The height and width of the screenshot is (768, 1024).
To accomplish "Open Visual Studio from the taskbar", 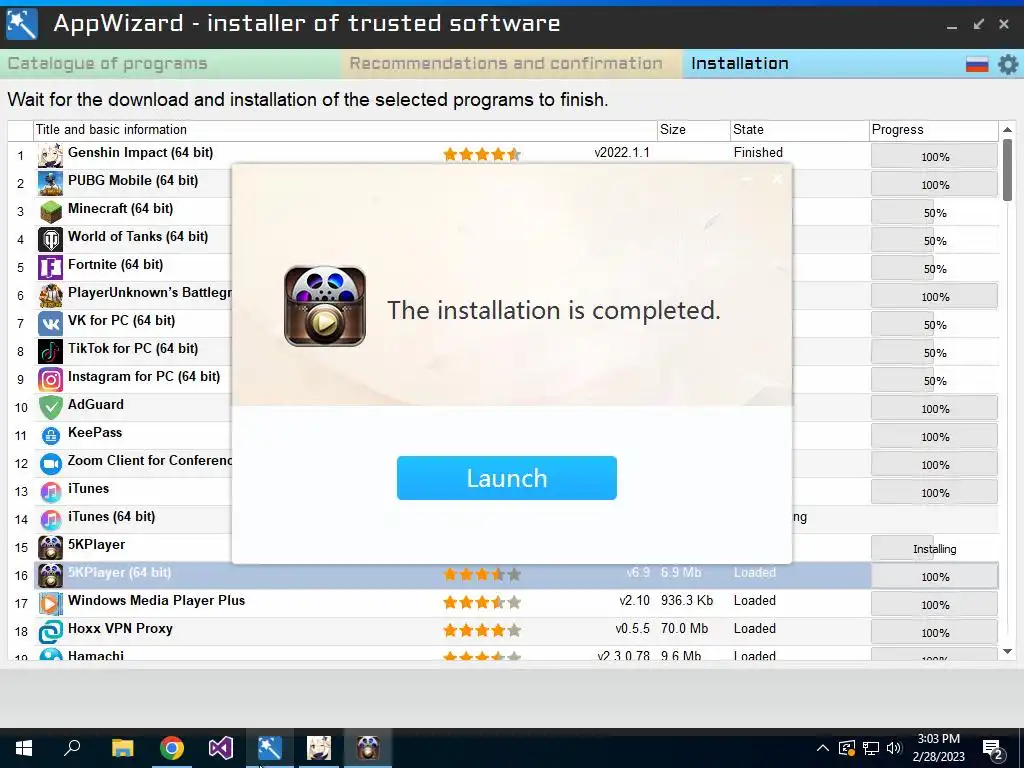I will 221,748.
